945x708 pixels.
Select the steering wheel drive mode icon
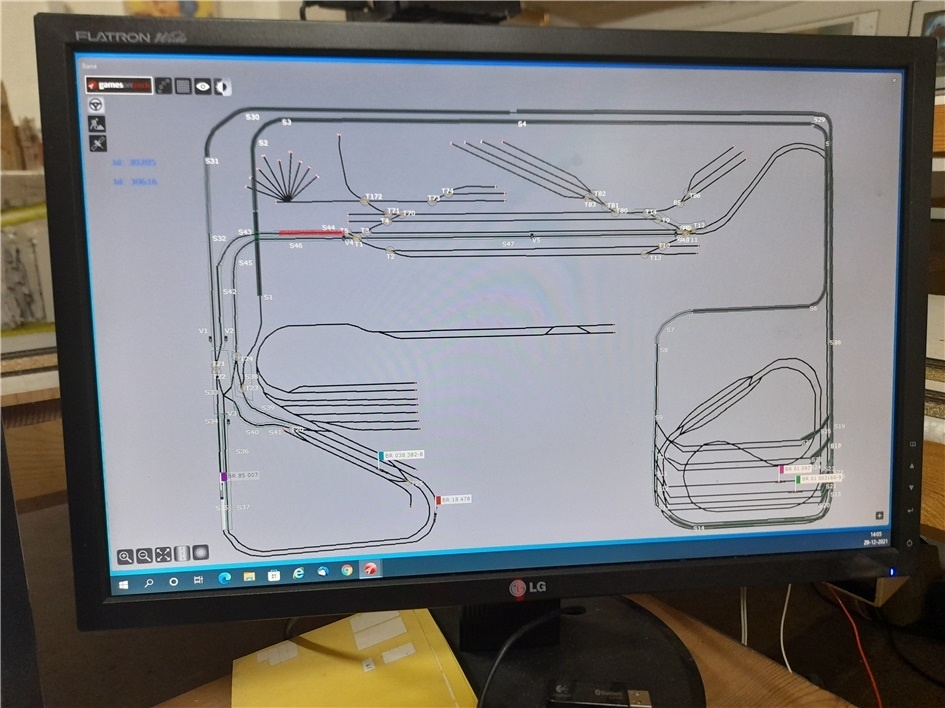click(97, 105)
